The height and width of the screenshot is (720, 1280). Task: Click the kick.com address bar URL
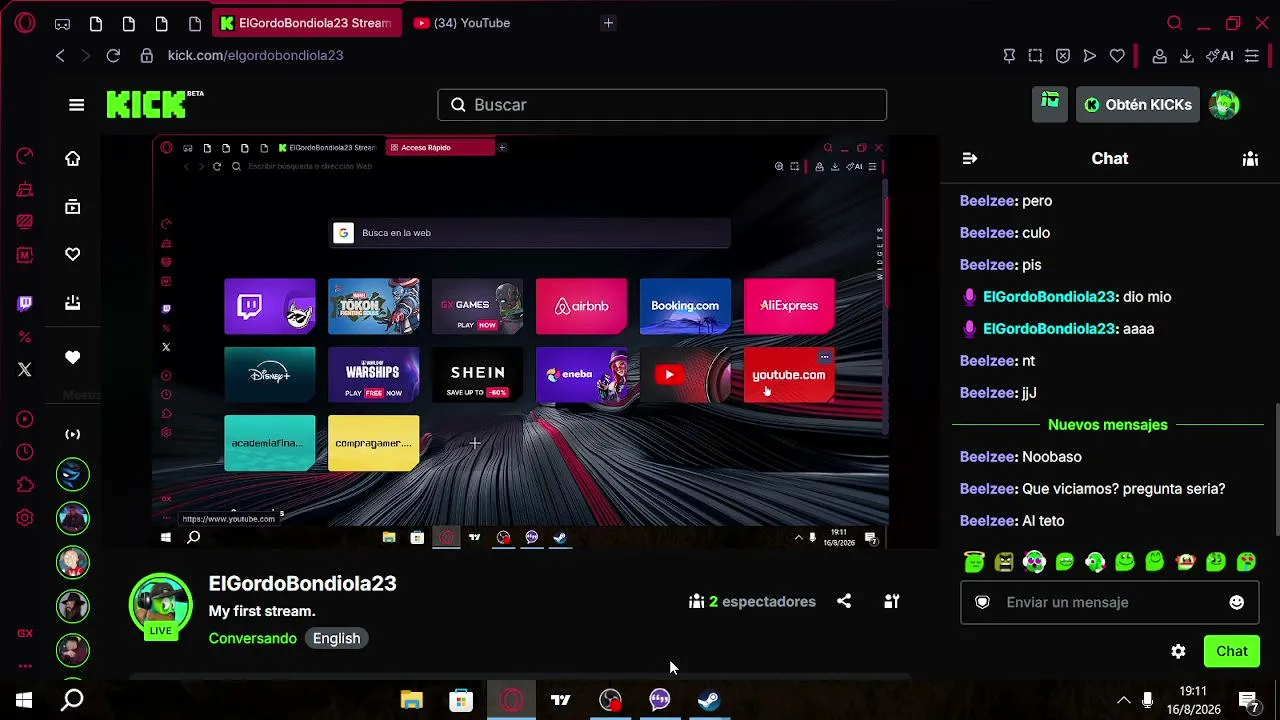coord(256,56)
